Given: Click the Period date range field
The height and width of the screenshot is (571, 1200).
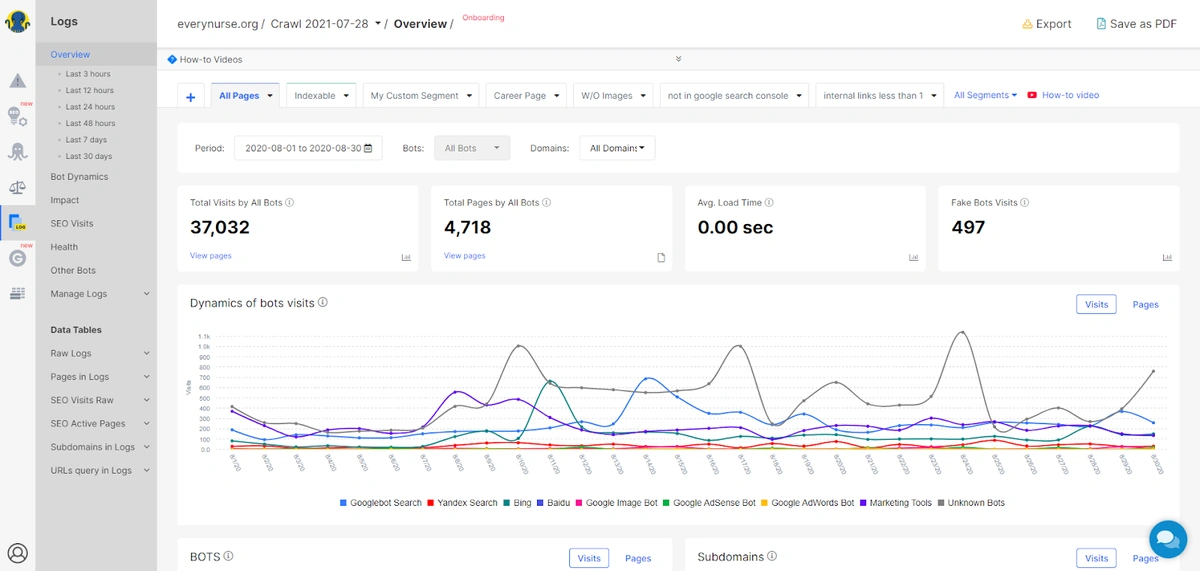Looking at the screenshot, I should pyautogui.click(x=308, y=148).
